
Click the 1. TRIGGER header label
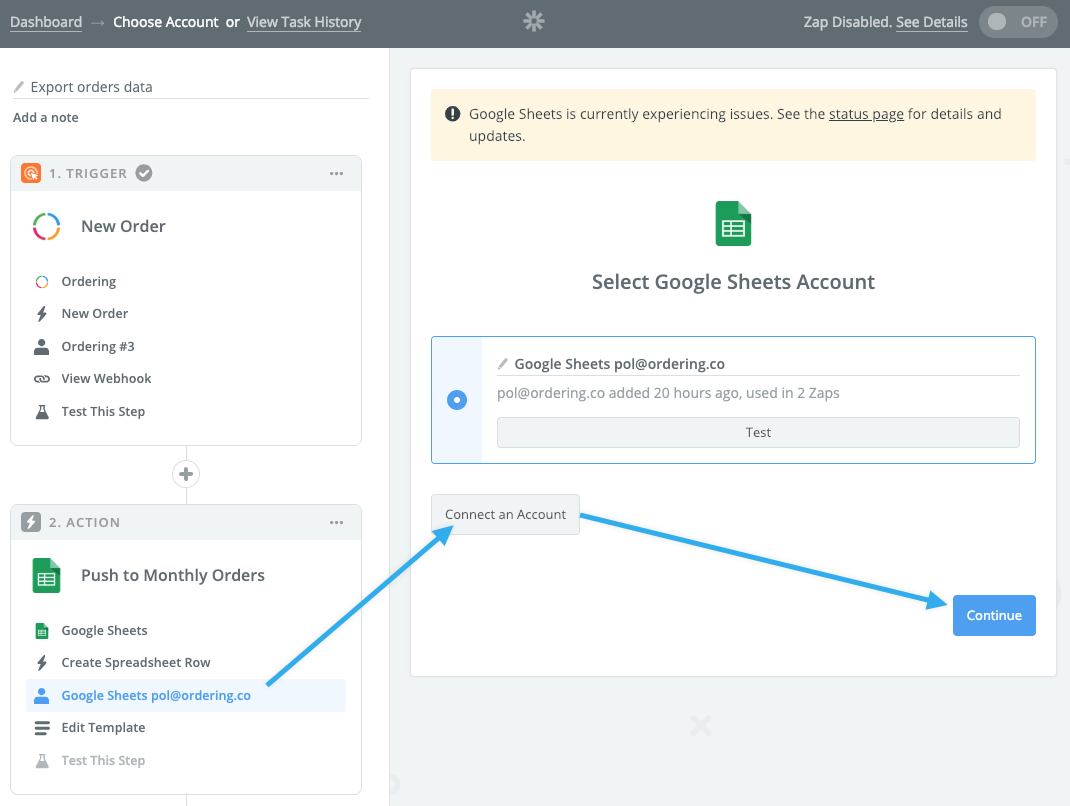click(87, 173)
